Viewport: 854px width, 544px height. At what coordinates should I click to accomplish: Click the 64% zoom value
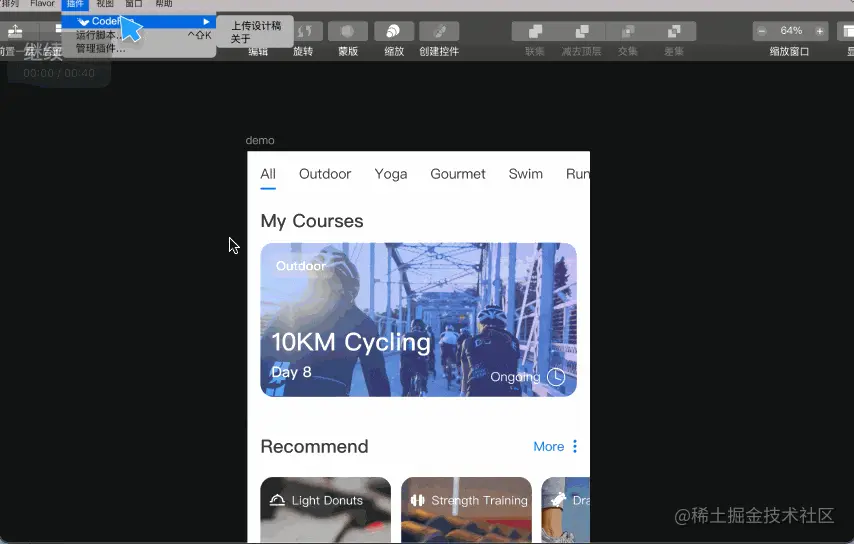pos(791,30)
